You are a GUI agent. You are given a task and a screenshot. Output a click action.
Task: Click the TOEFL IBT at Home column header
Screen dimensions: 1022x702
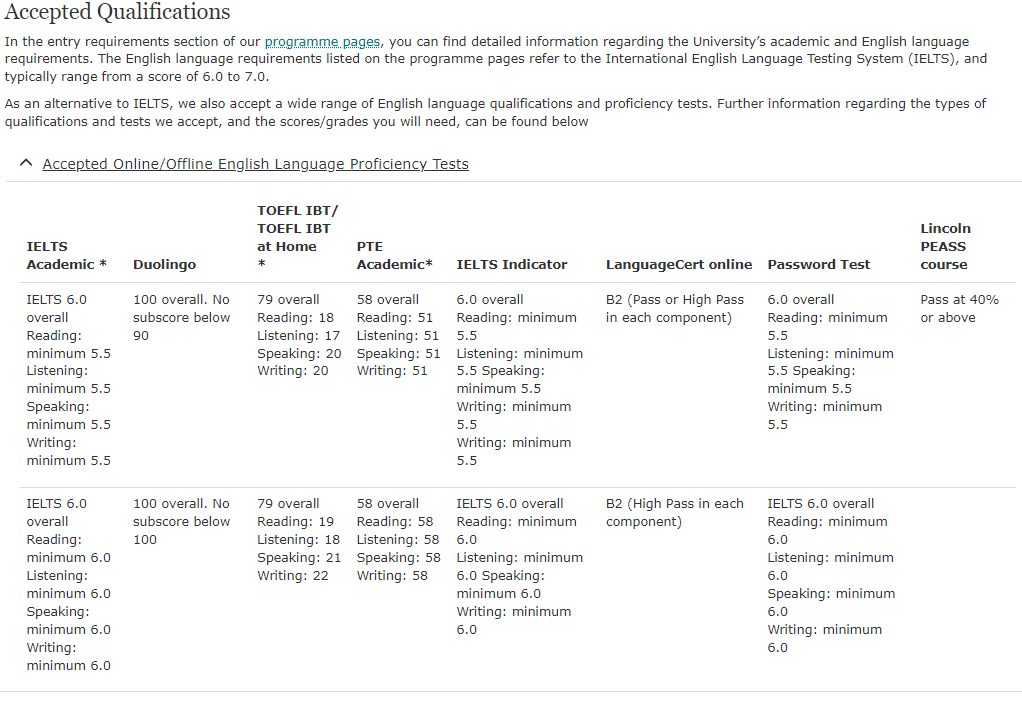297,237
